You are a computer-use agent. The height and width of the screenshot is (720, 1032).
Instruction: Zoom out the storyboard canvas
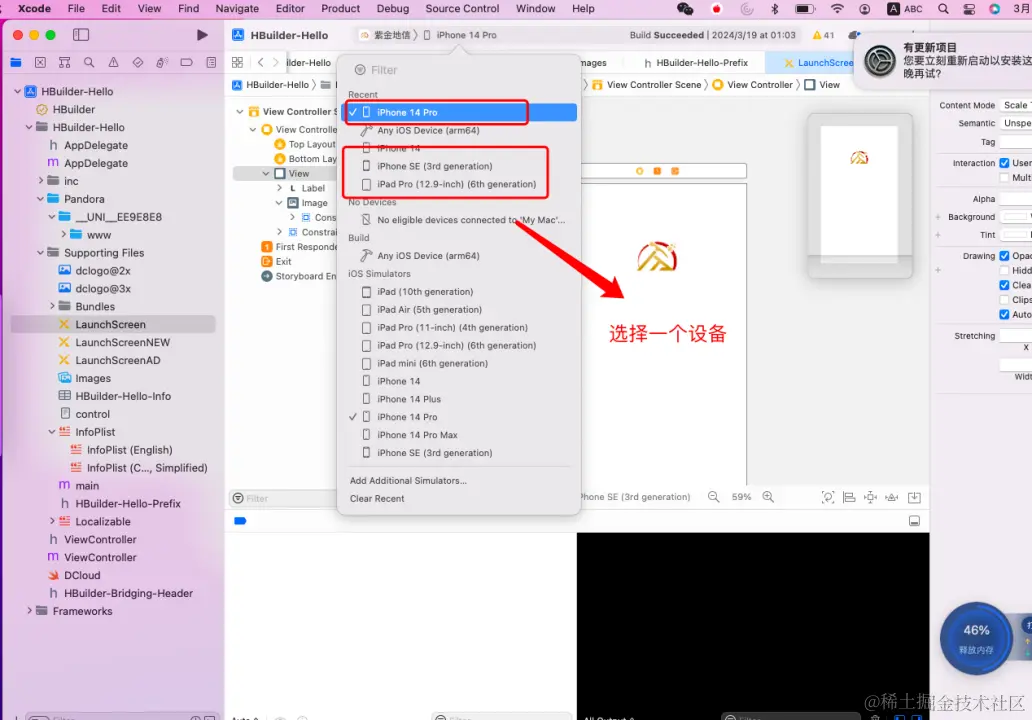click(713, 497)
